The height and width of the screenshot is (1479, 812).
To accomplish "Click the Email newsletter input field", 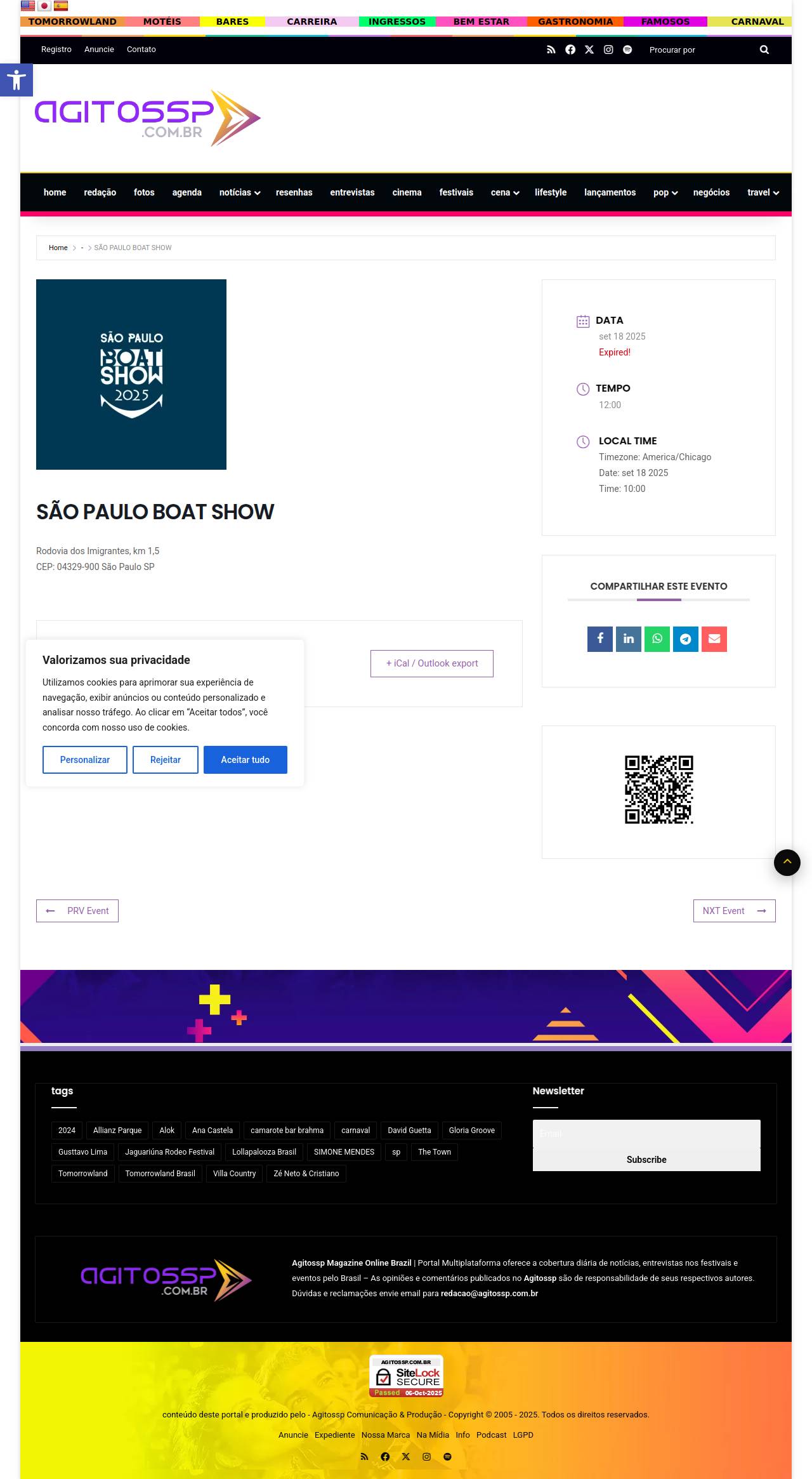I will pos(646,1134).
